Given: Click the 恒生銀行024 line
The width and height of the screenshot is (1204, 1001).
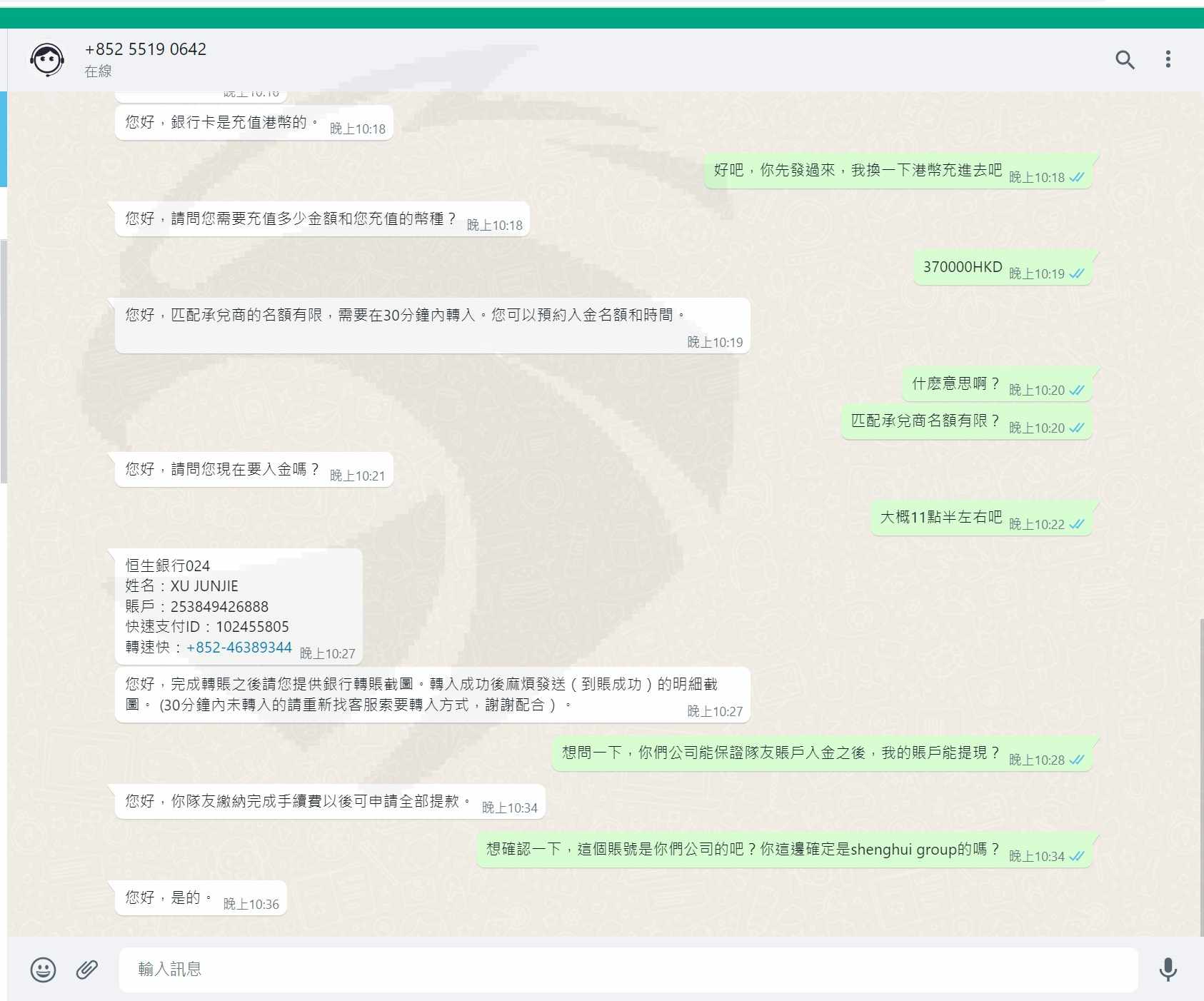Looking at the screenshot, I should point(168,566).
